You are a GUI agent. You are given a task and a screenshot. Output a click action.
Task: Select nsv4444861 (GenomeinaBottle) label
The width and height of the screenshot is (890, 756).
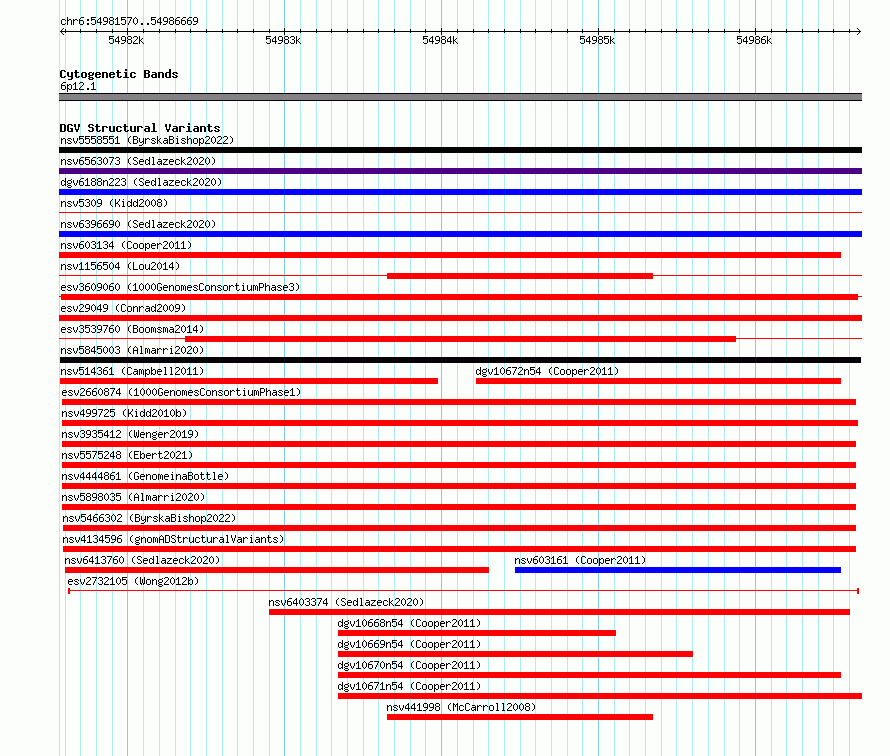coord(145,476)
